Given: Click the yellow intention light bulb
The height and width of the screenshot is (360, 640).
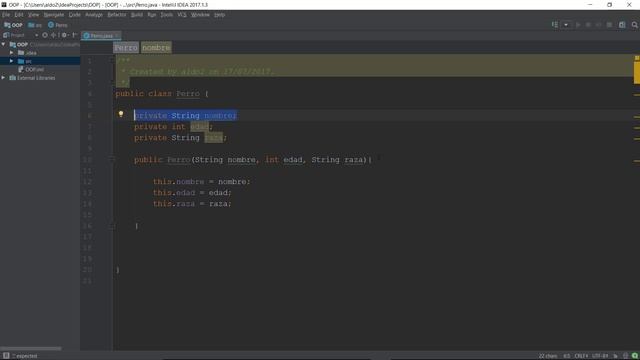Looking at the screenshot, I should (x=121, y=114).
